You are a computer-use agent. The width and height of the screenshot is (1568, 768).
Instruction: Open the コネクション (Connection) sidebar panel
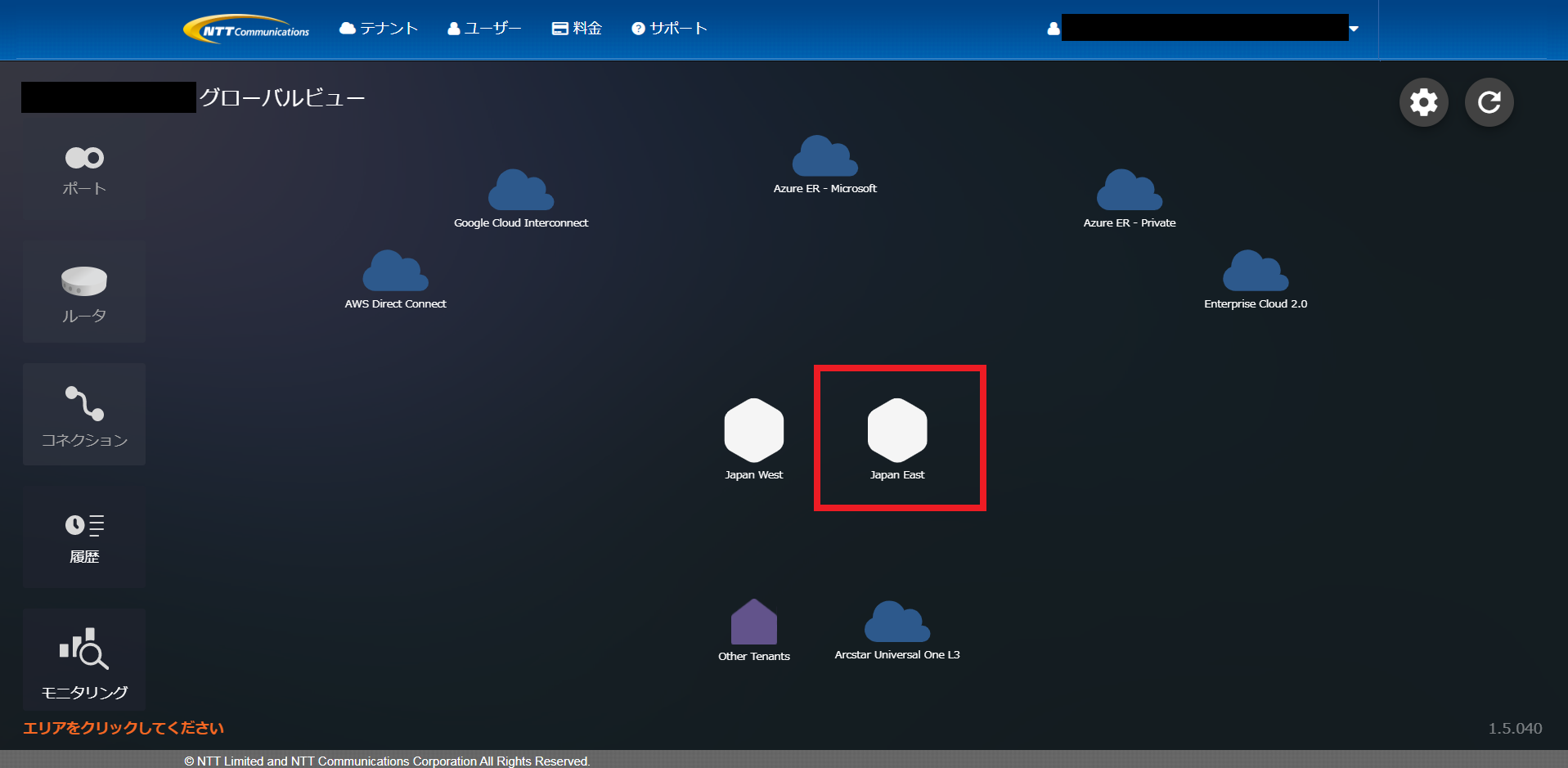84,415
